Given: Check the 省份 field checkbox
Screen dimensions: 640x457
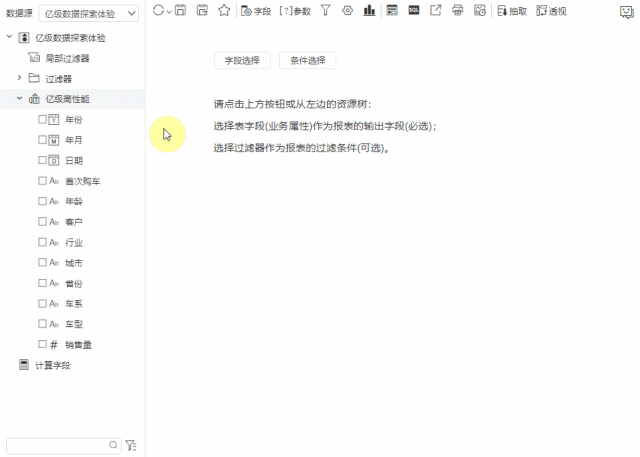Looking at the screenshot, I should point(42,283).
